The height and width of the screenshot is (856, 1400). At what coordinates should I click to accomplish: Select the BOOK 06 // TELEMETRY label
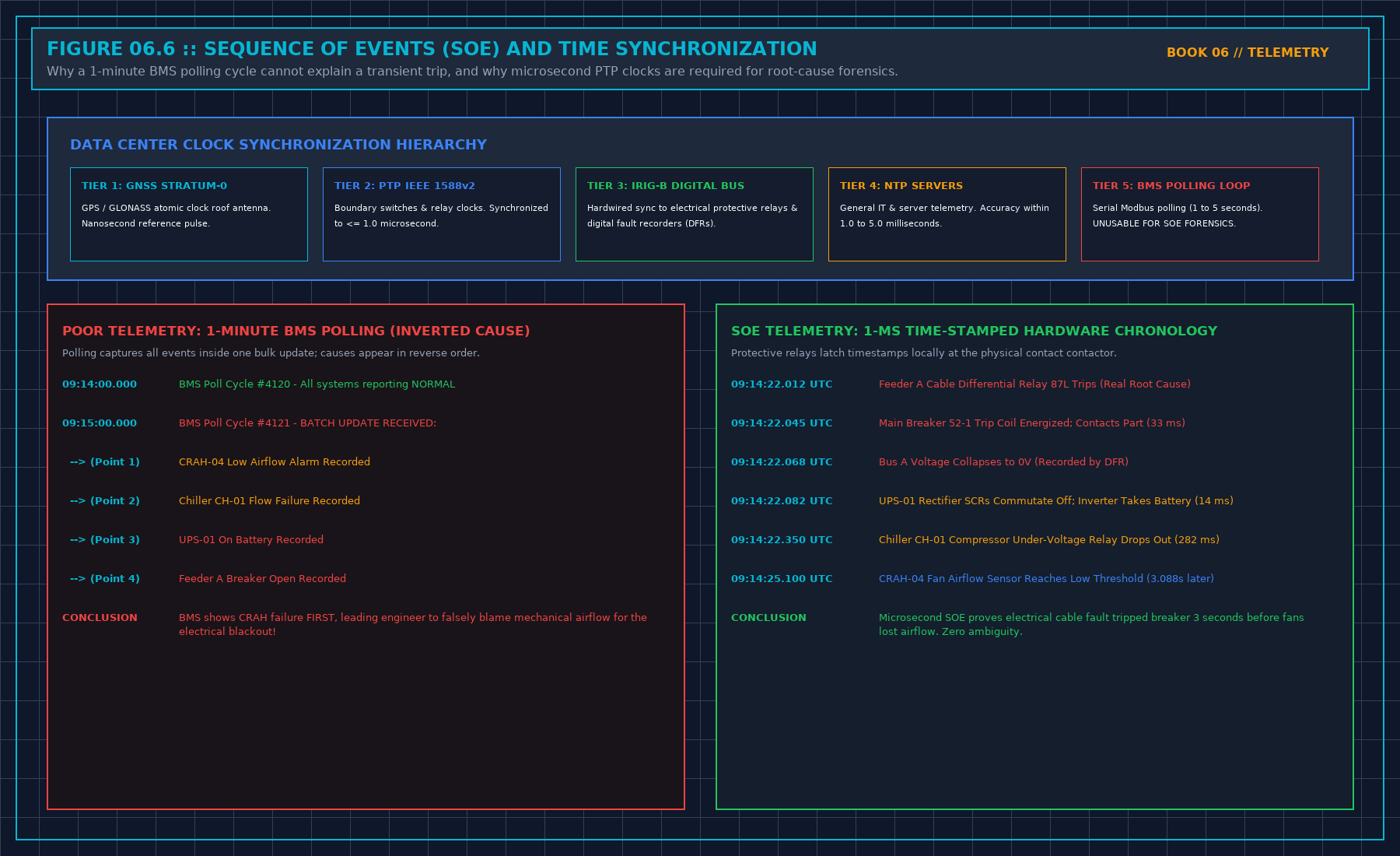click(1248, 52)
